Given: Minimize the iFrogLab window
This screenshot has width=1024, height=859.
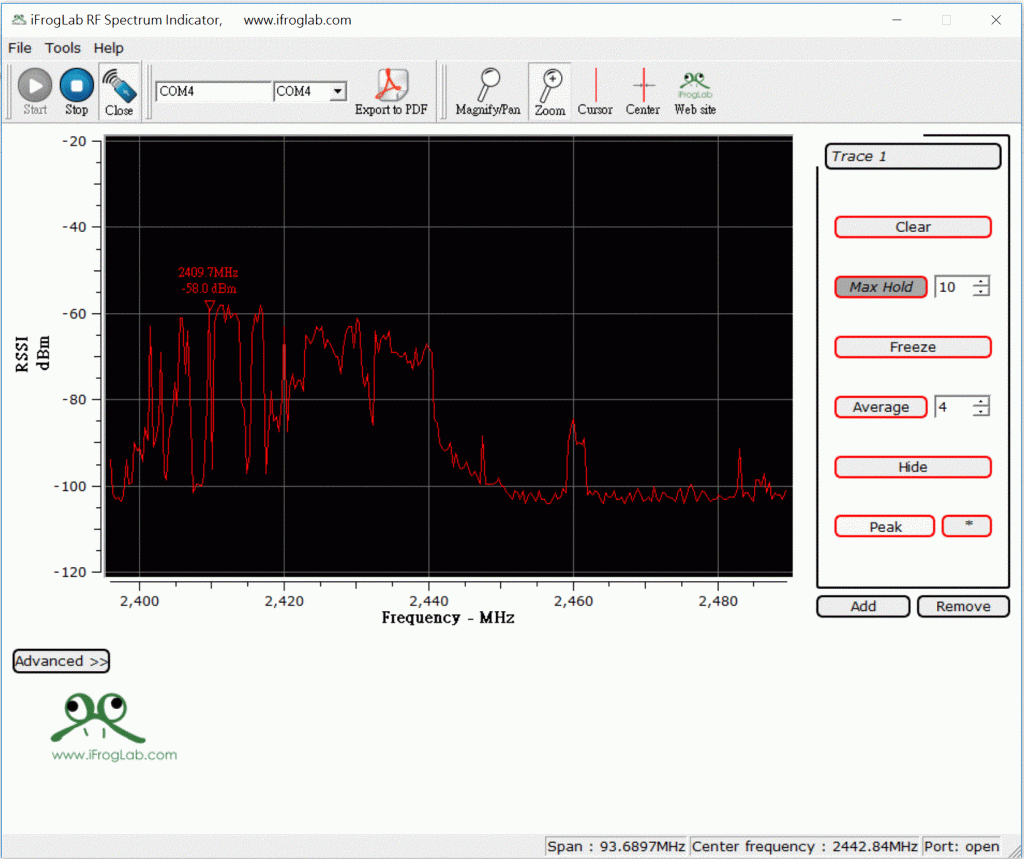Looking at the screenshot, I should (897, 20).
